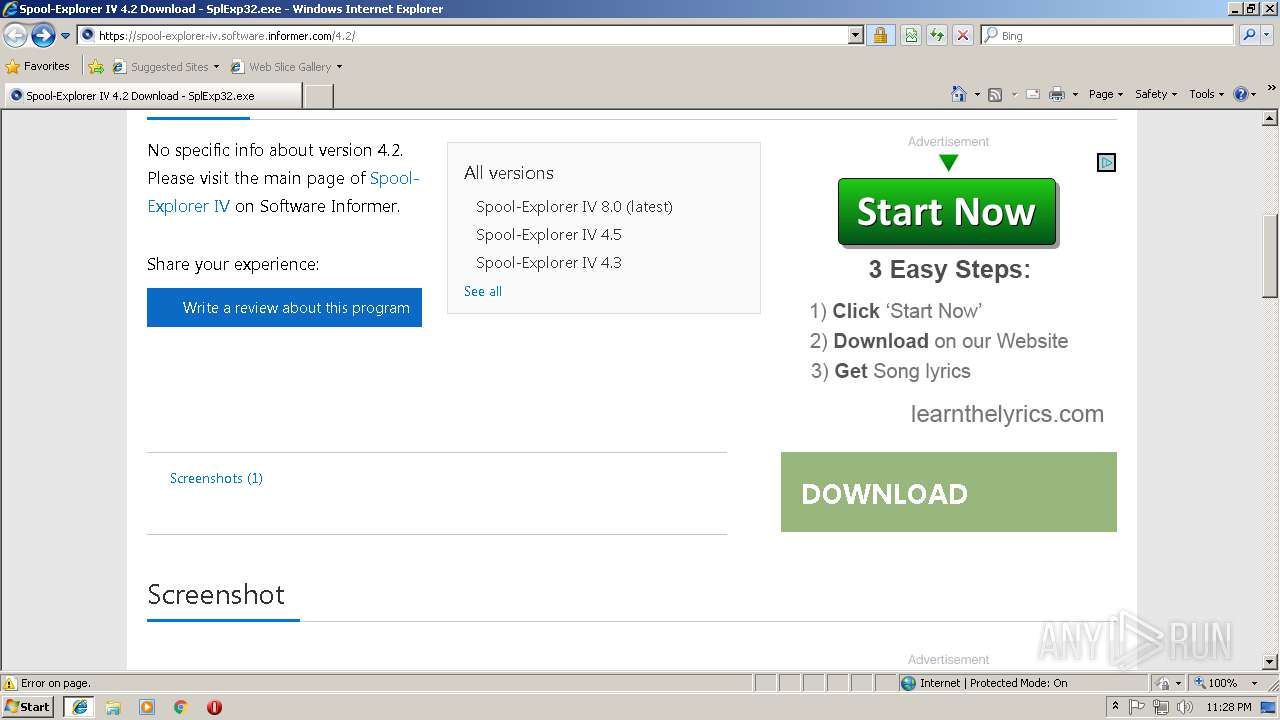Click the Action Center flag icon
Image resolution: width=1280 pixels, height=720 pixels.
pyautogui.click(x=1137, y=707)
